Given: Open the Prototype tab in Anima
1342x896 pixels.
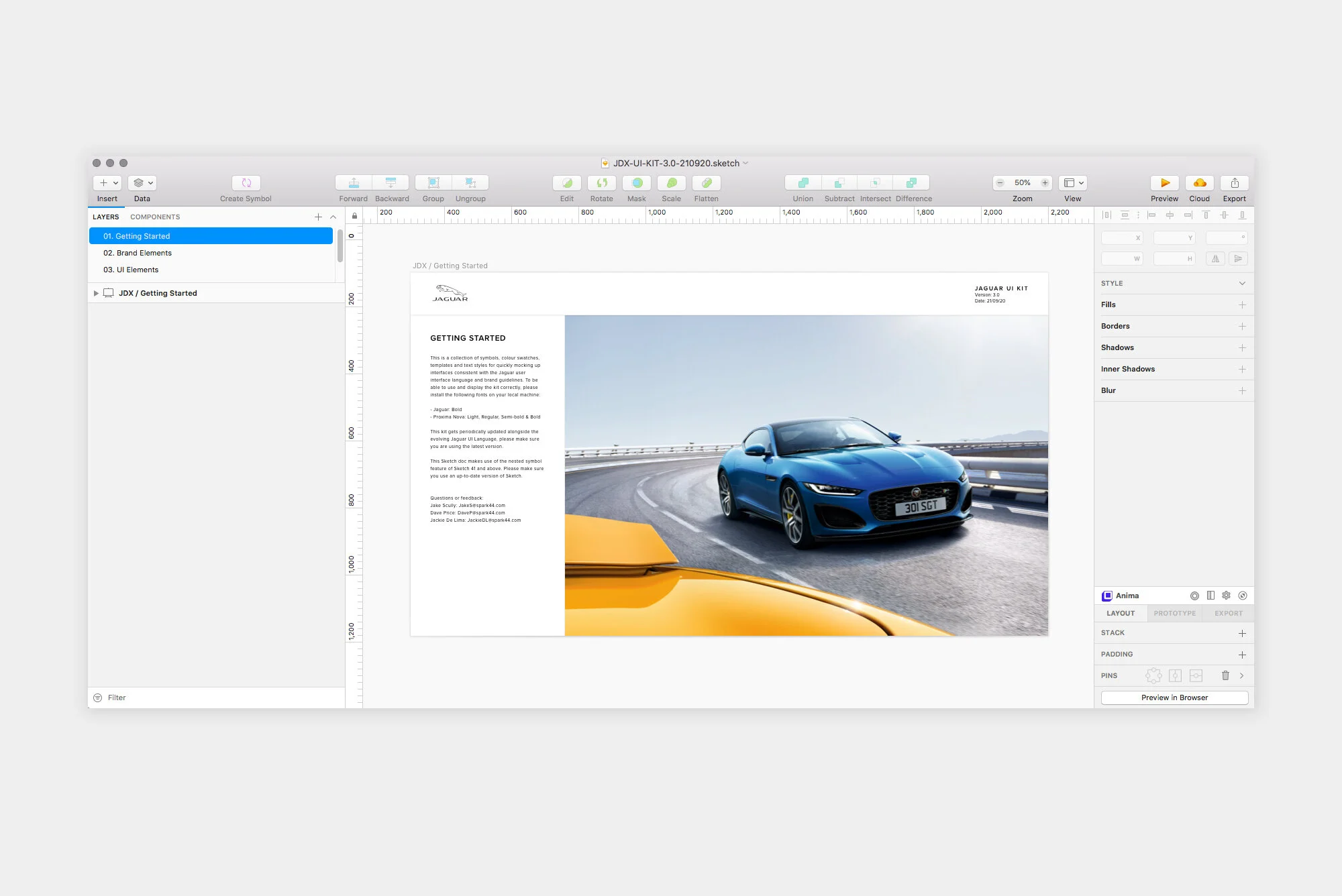Looking at the screenshot, I should click(1174, 613).
